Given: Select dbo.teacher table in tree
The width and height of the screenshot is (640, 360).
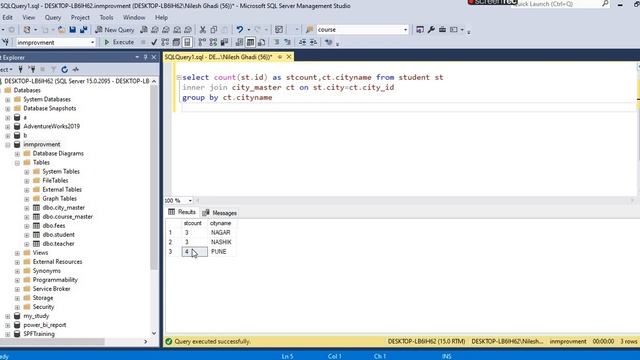Looking at the screenshot, I should click(x=58, y=244).
